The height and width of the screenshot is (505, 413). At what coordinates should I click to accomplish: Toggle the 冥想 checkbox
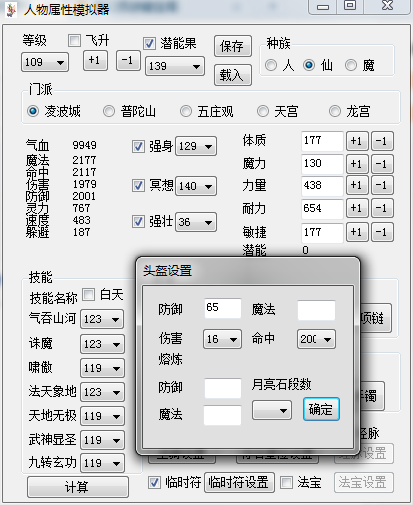pyautogui.click(x=138, y=185)
